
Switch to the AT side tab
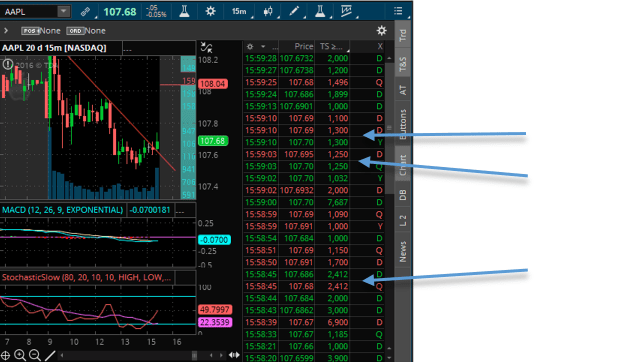(x=403, y=90)
